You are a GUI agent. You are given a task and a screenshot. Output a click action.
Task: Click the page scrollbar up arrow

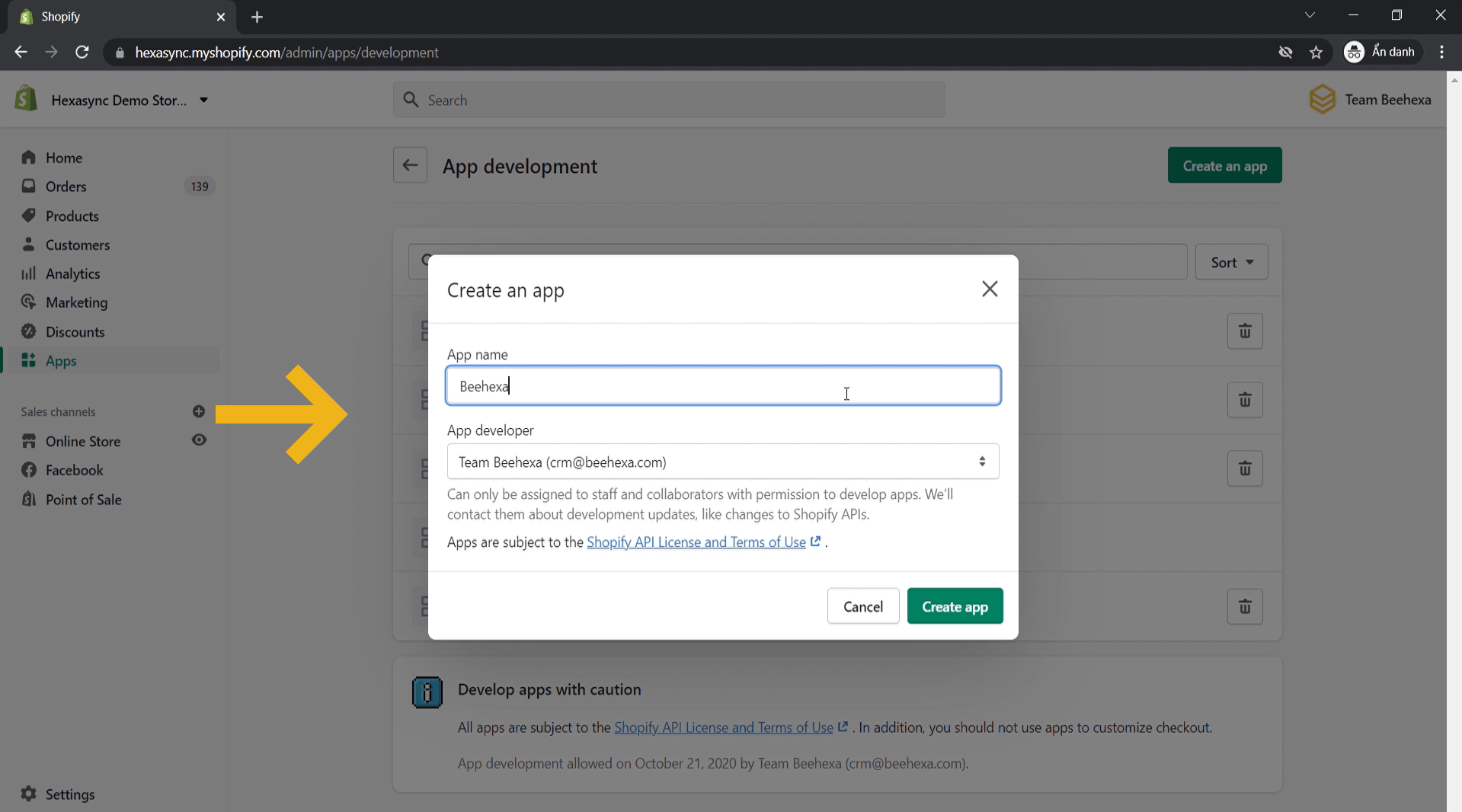point(1454,78)
